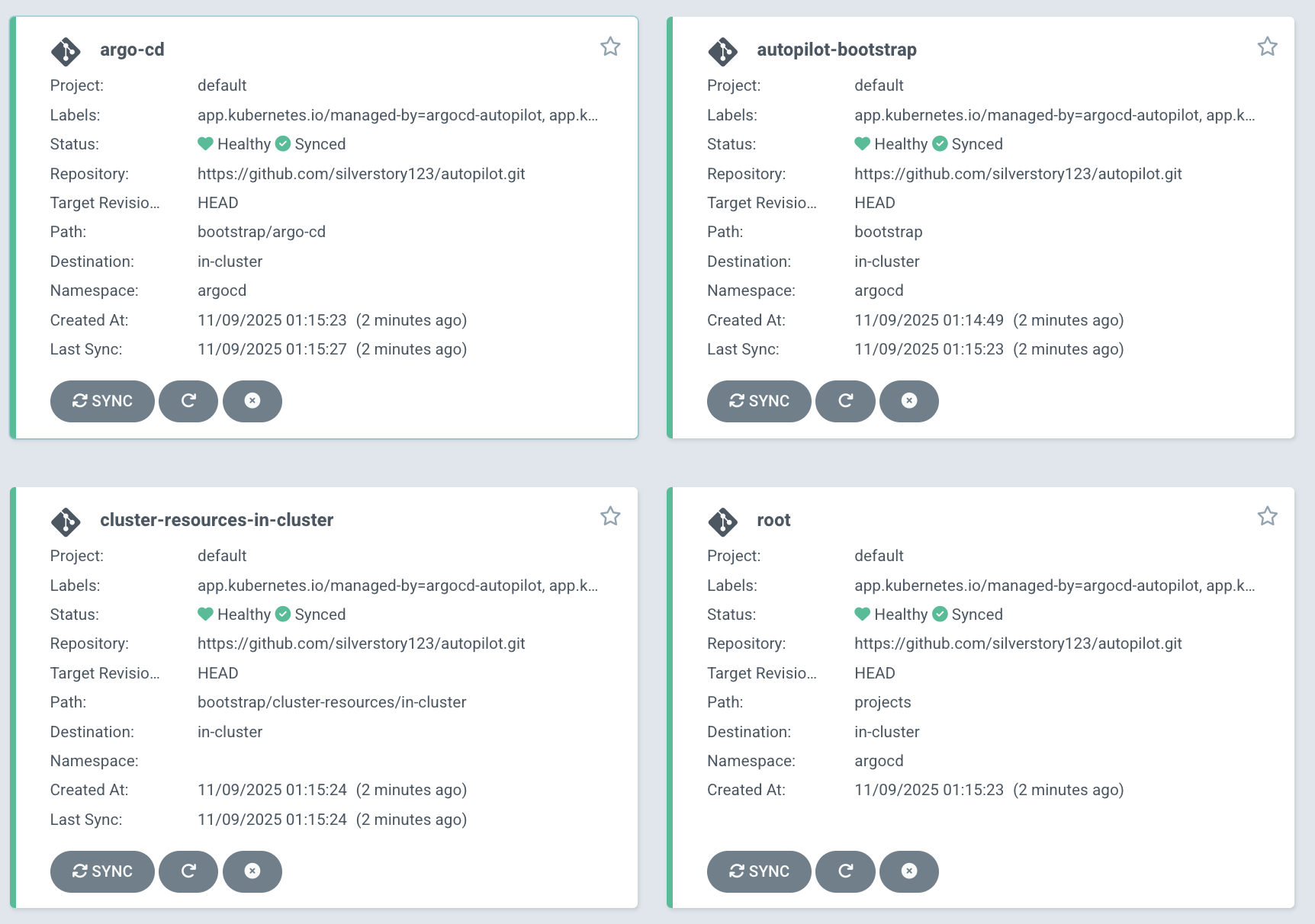Click autopilot-bootstrap labels value text
The width and height of the screenshot is (1315, 924).
1054,115
